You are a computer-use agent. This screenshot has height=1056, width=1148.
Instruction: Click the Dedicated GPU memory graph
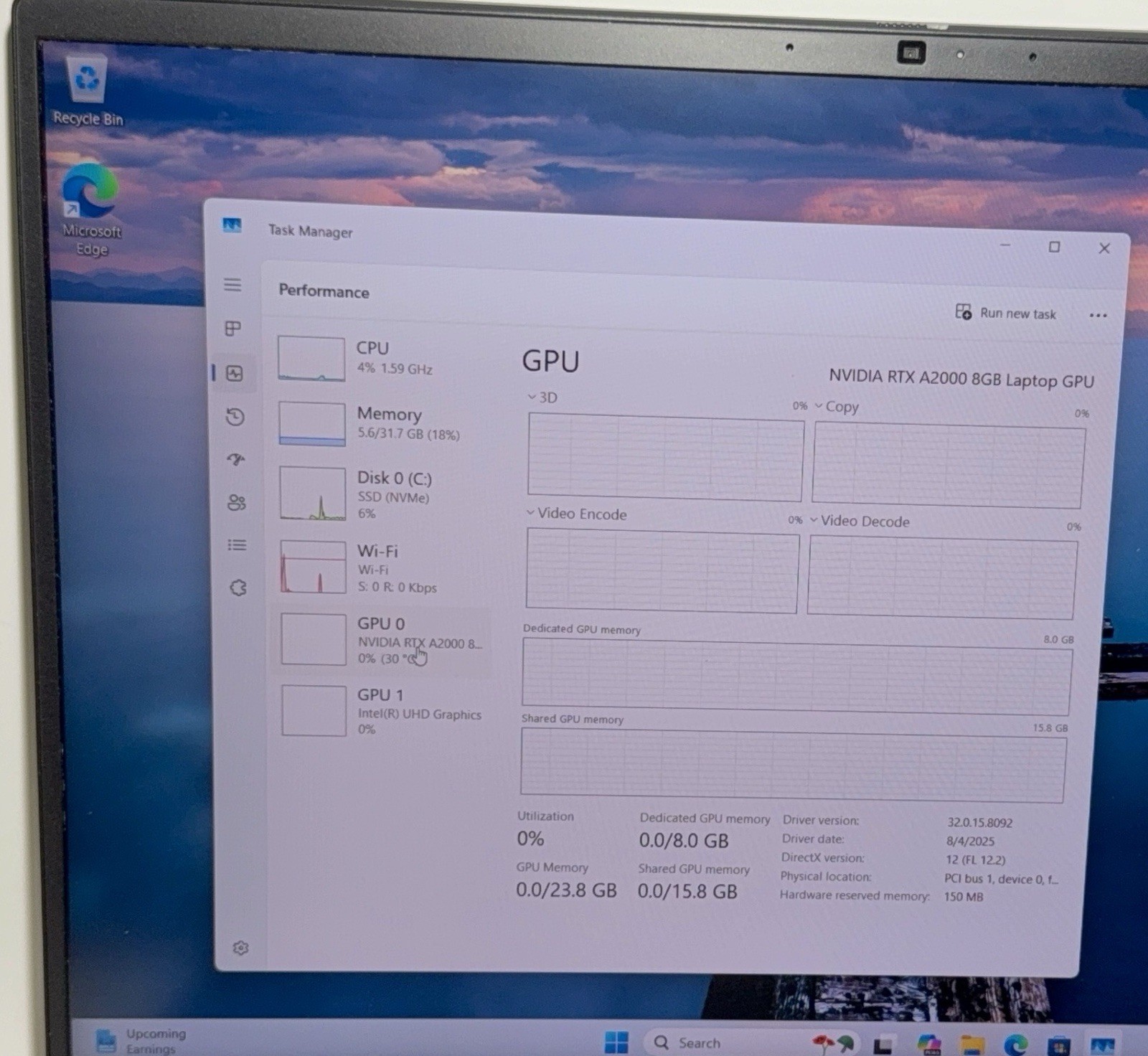click(796, 676)
